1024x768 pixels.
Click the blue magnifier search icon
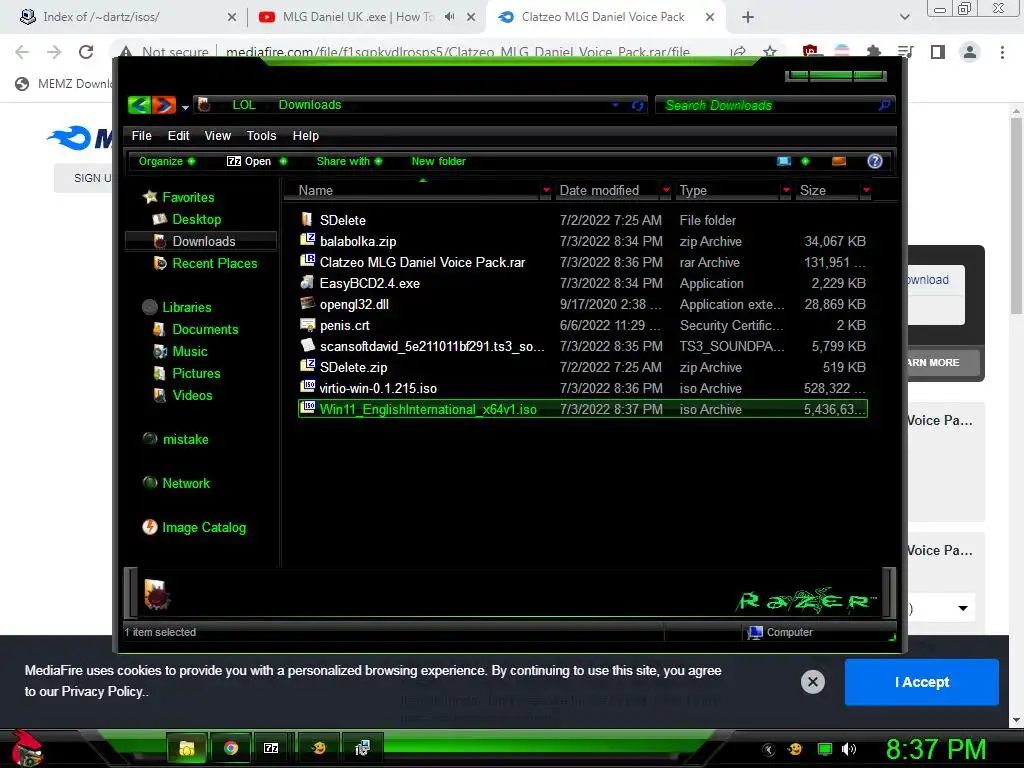(x=884, y=105)
